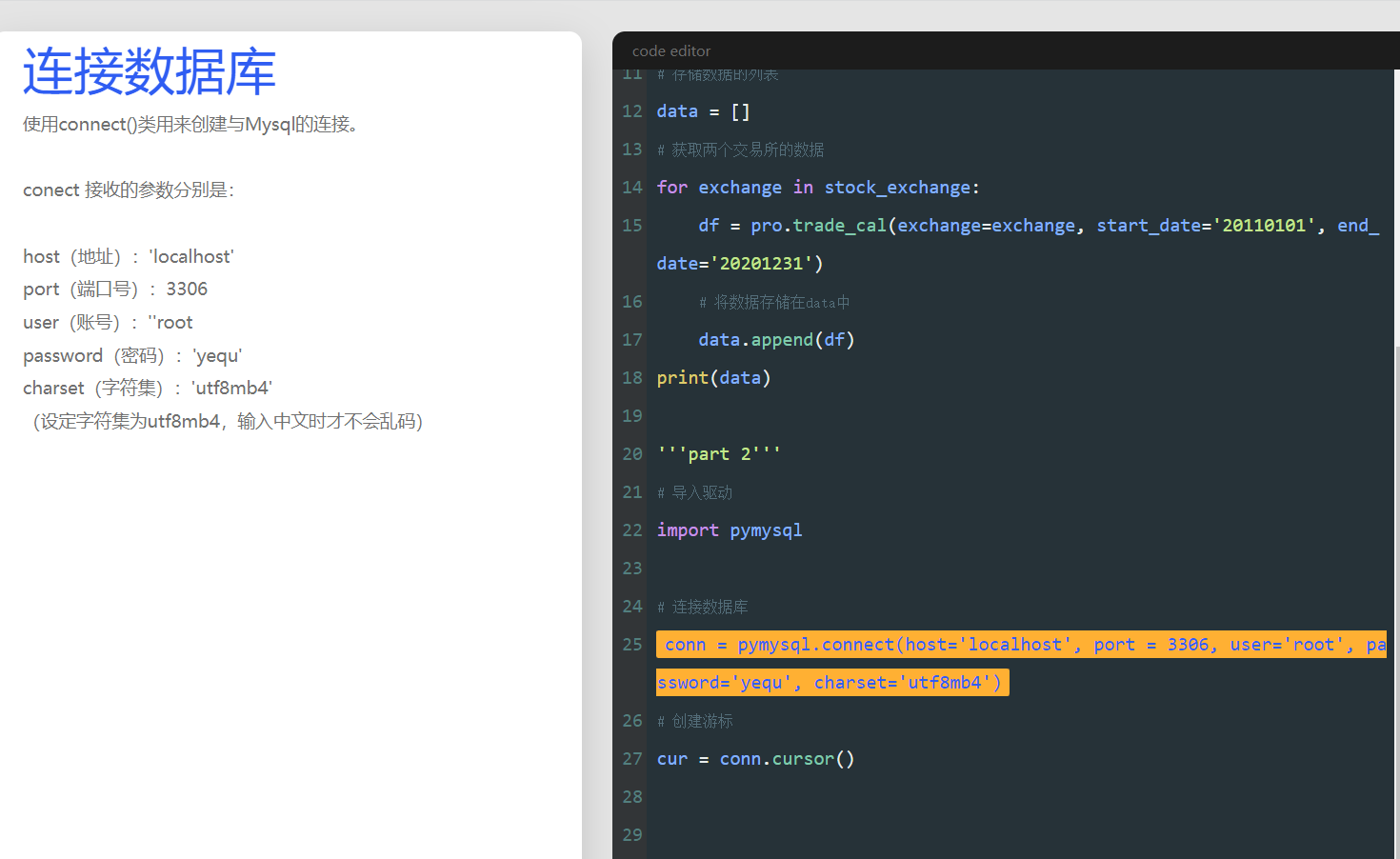Click line number 28 in gutter

[632, 797]
